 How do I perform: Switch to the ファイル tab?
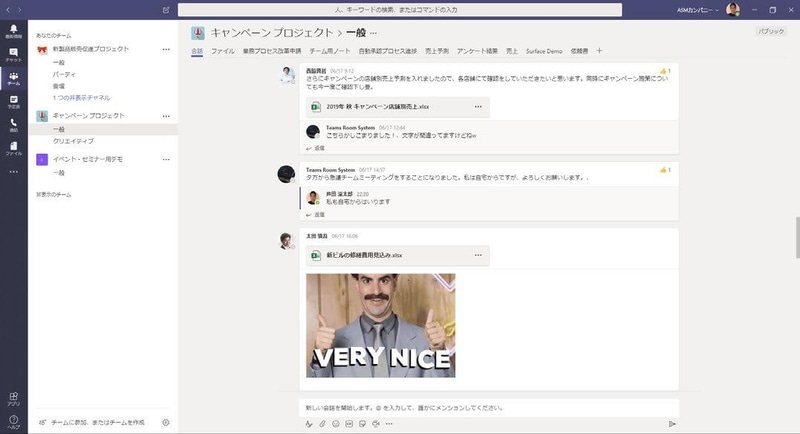point(223,51)
